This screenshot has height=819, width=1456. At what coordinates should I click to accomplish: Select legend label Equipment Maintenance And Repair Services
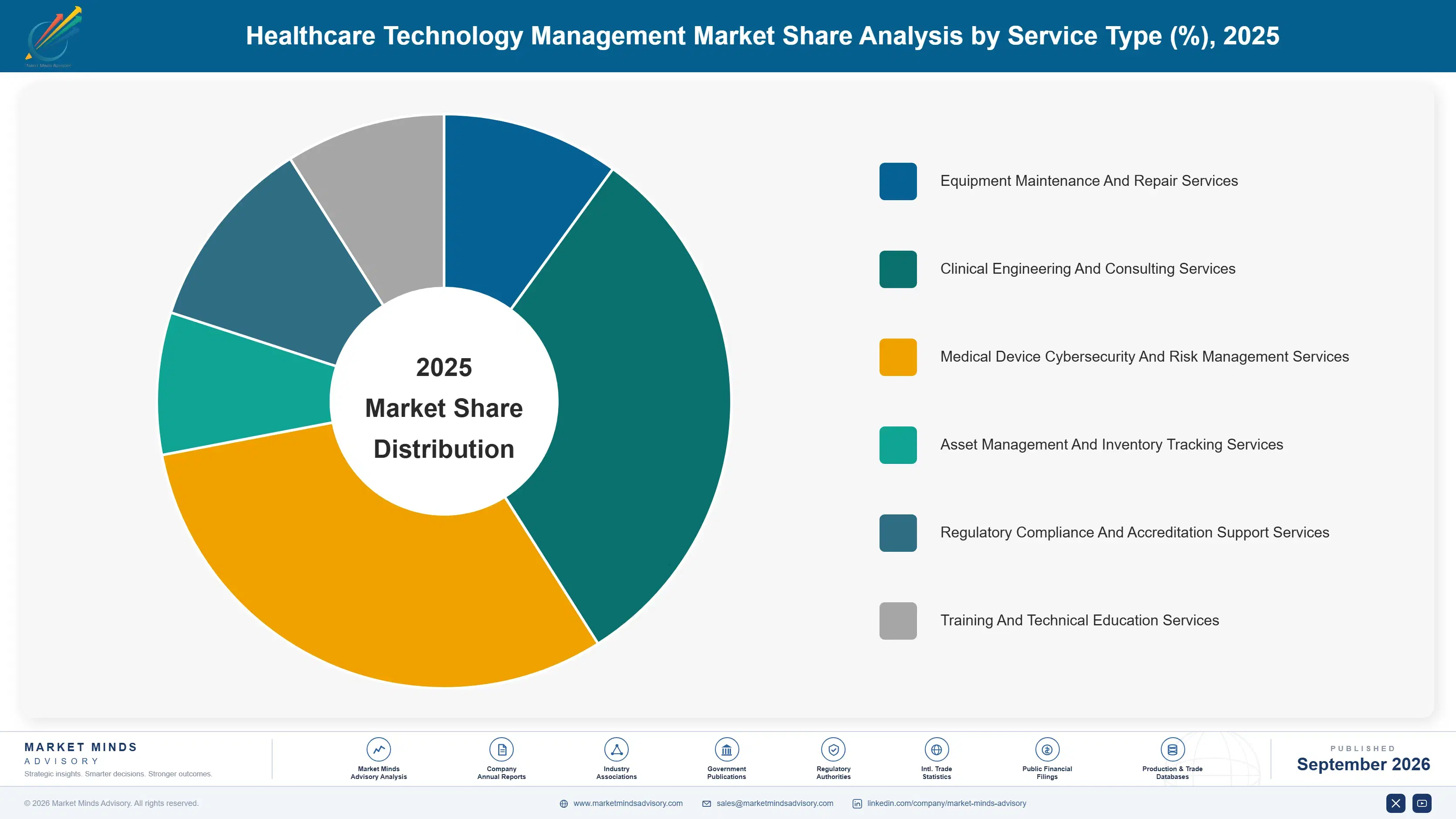pyautogui.click(x=1089, y=181)
